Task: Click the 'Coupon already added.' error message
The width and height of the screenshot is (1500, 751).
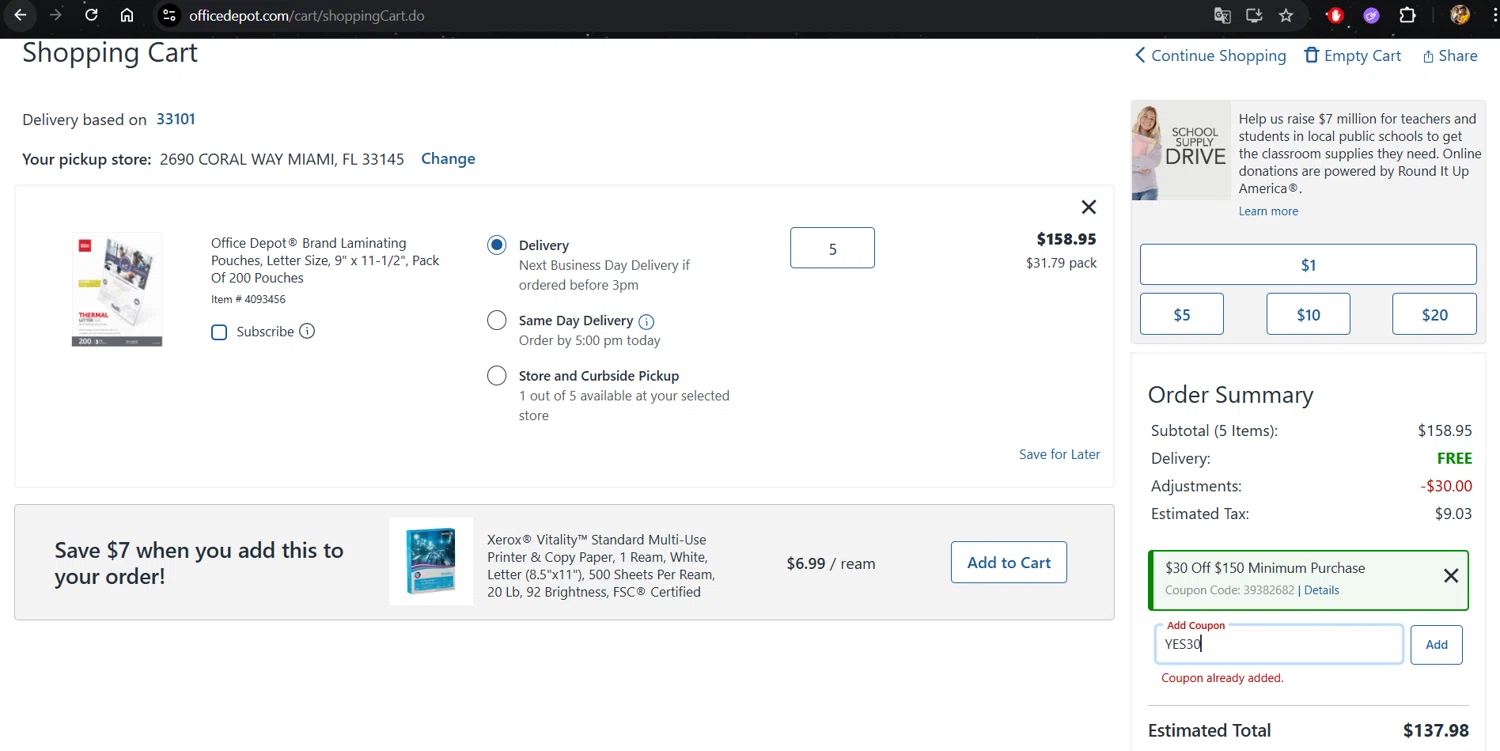Action: point(1222,678)
